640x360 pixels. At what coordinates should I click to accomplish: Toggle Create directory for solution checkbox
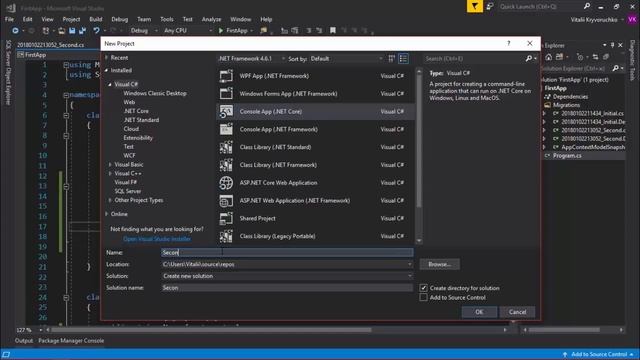423,288
